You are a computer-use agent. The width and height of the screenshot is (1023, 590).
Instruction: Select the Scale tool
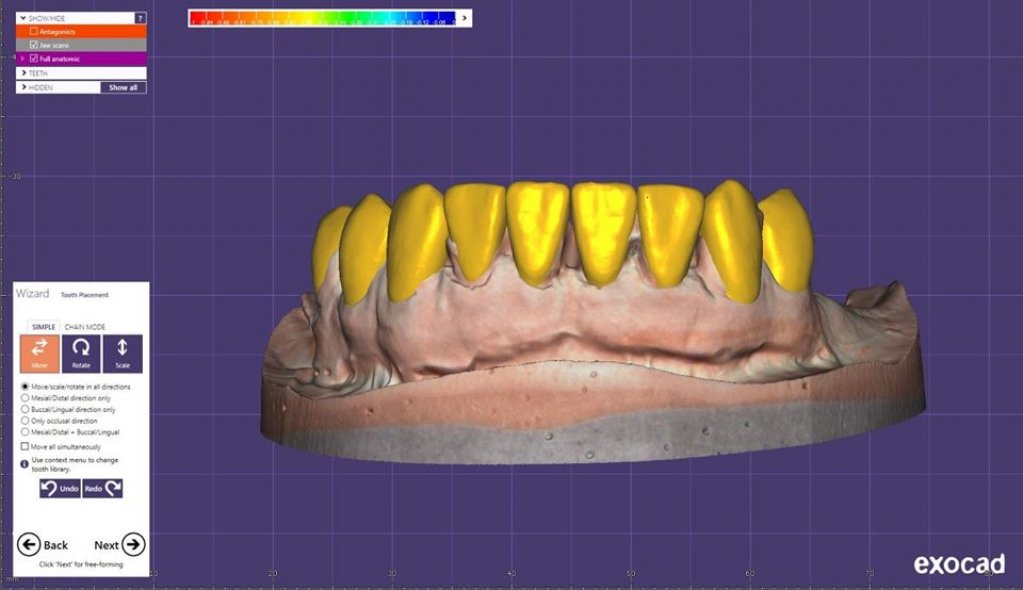[122, 354]
